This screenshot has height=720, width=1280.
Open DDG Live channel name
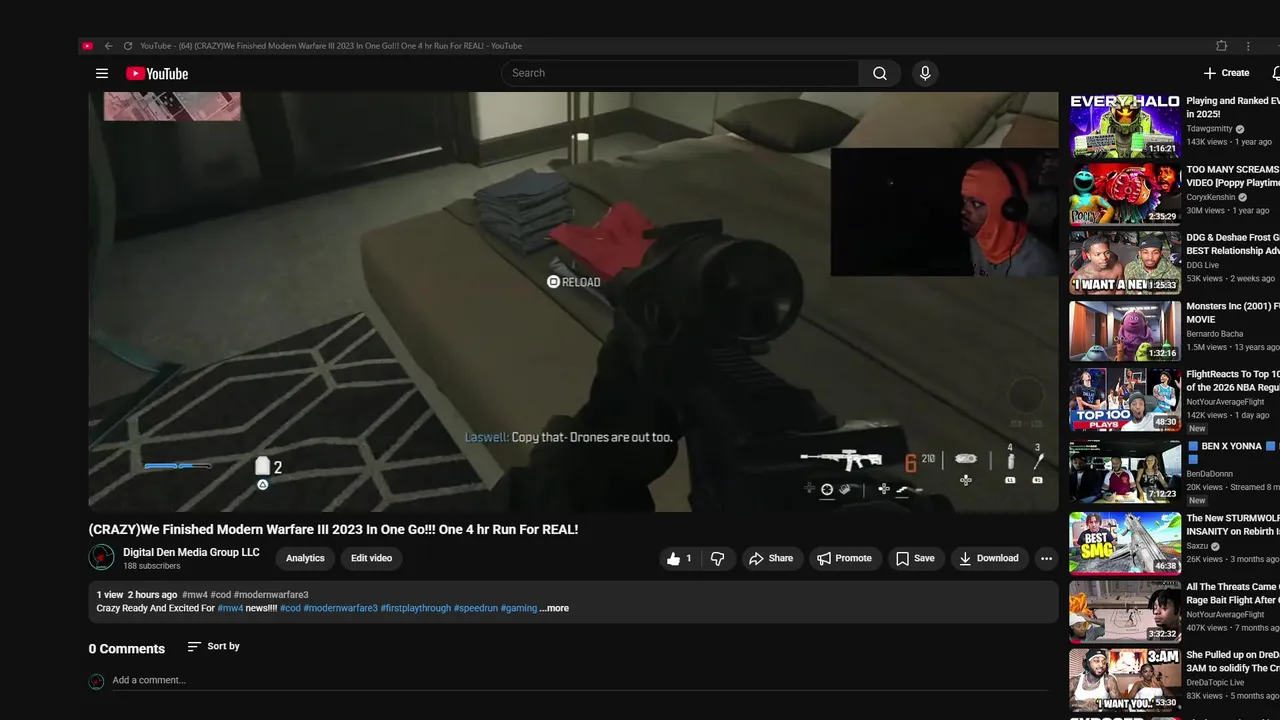pos(1203,265)
